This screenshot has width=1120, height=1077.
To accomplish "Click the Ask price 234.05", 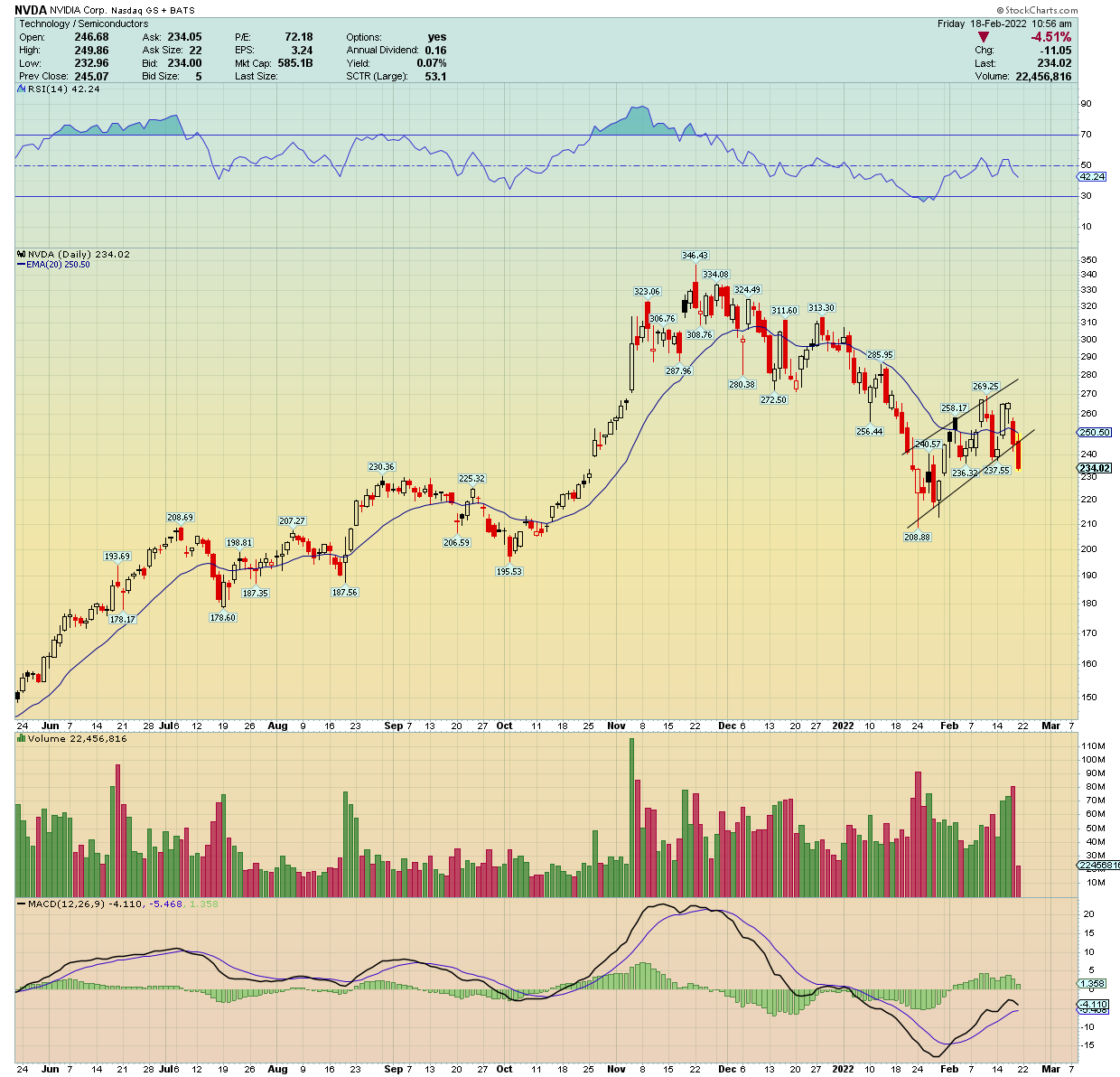I will coord(184,37).
